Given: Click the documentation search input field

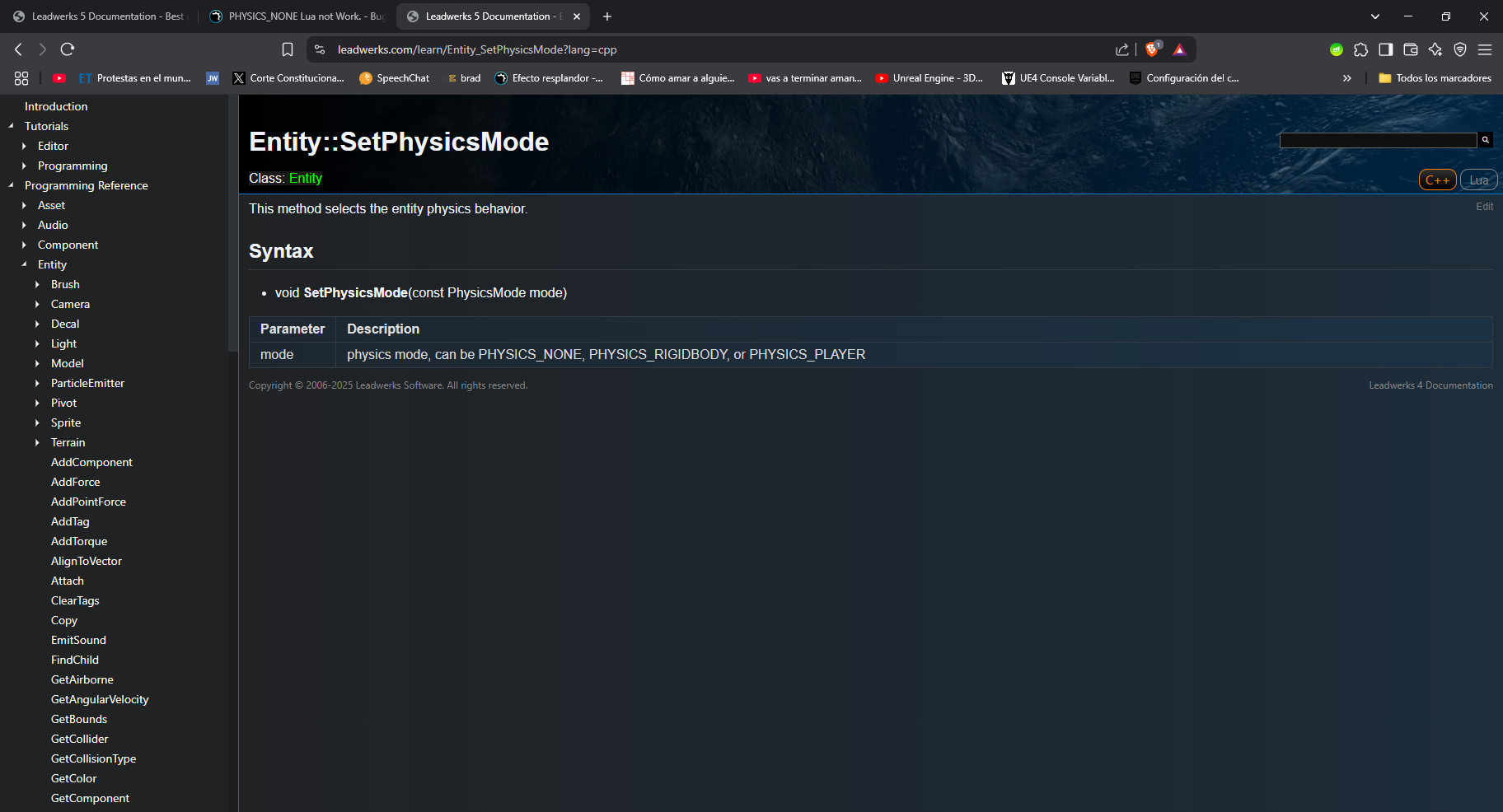Looking at the screenshot, I should coord(1377,141).
